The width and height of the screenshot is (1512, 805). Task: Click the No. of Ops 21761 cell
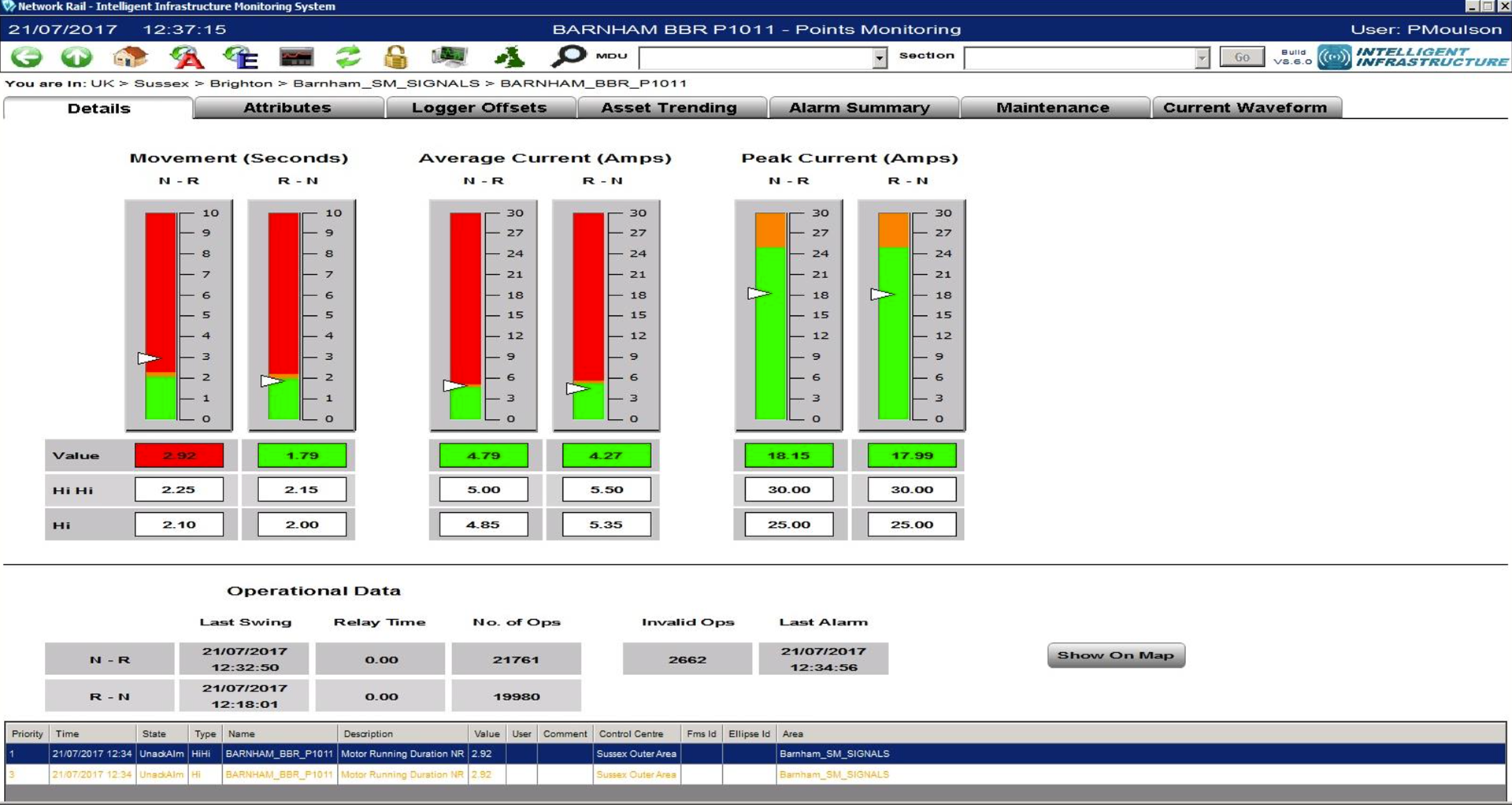pyautogui.click(x=517, y=659)
